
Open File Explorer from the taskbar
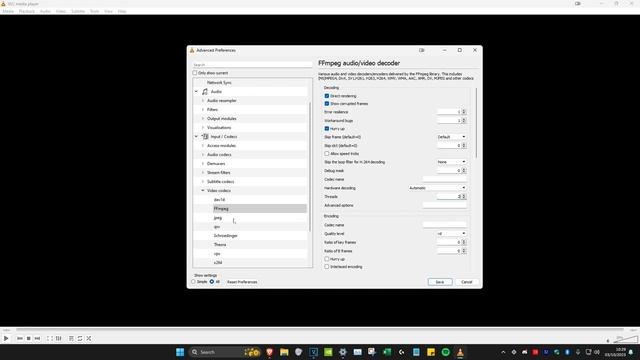click(x=284, y=352)
